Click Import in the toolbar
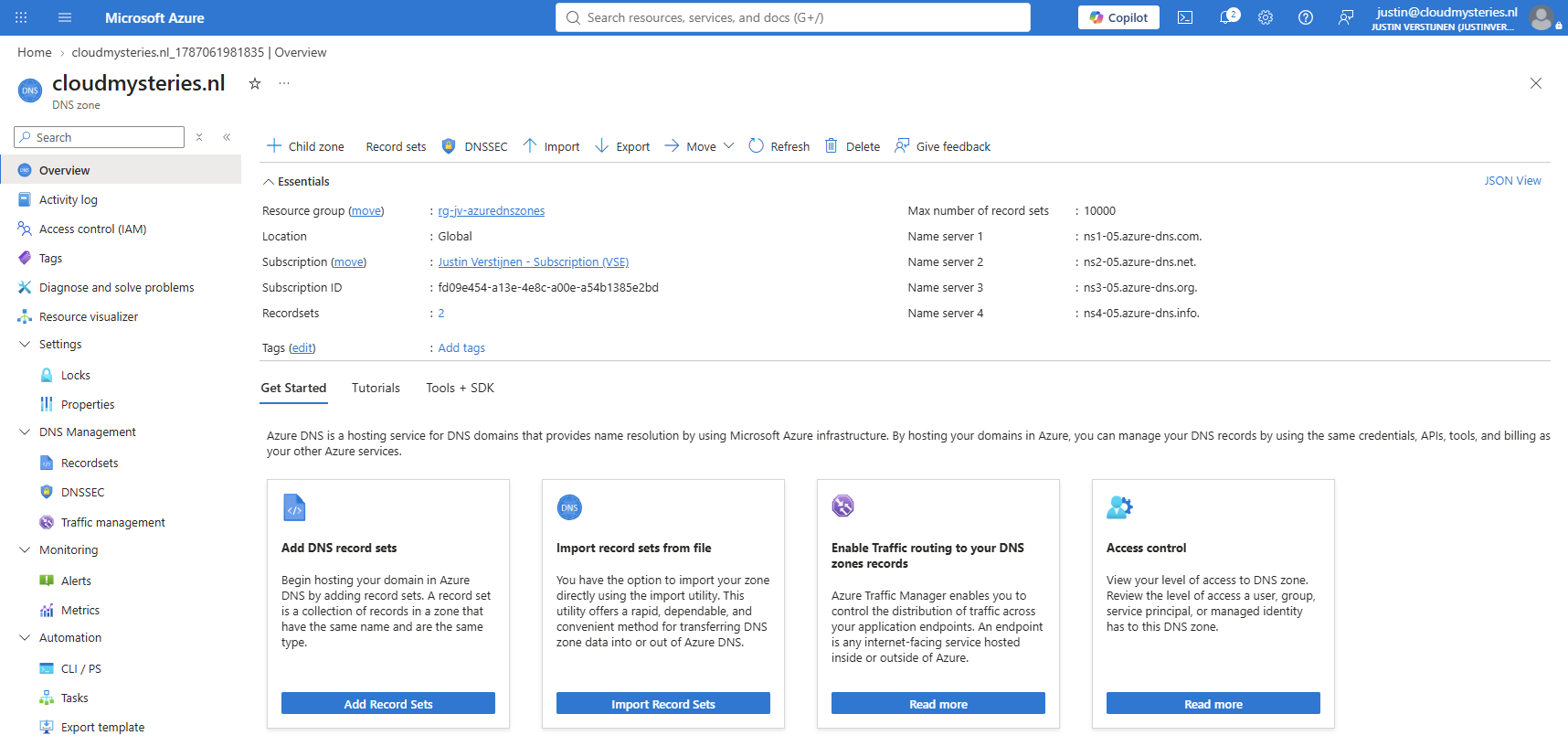Image resolution: width=1568 pixels, height=746 pixels. pos(551,146)
